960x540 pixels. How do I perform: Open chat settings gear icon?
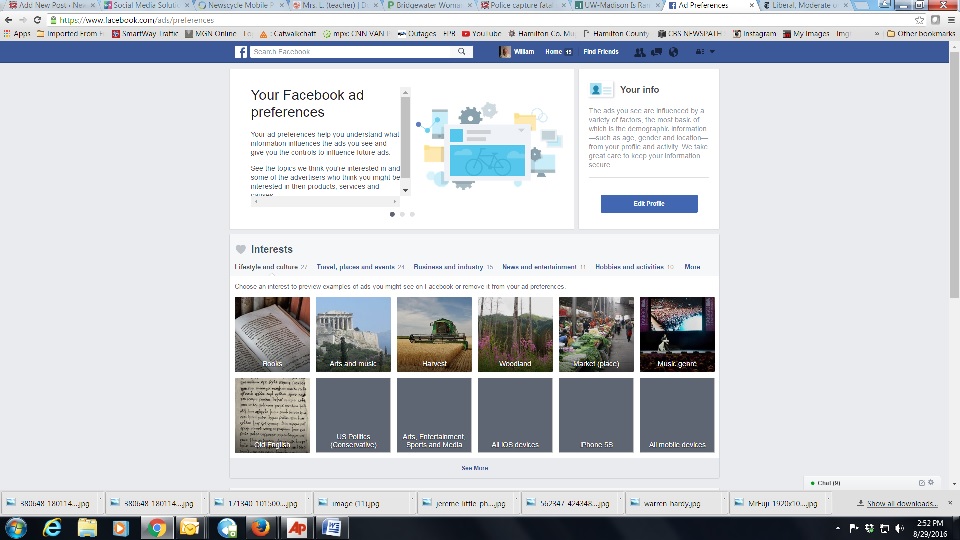[x=931, y=482]
